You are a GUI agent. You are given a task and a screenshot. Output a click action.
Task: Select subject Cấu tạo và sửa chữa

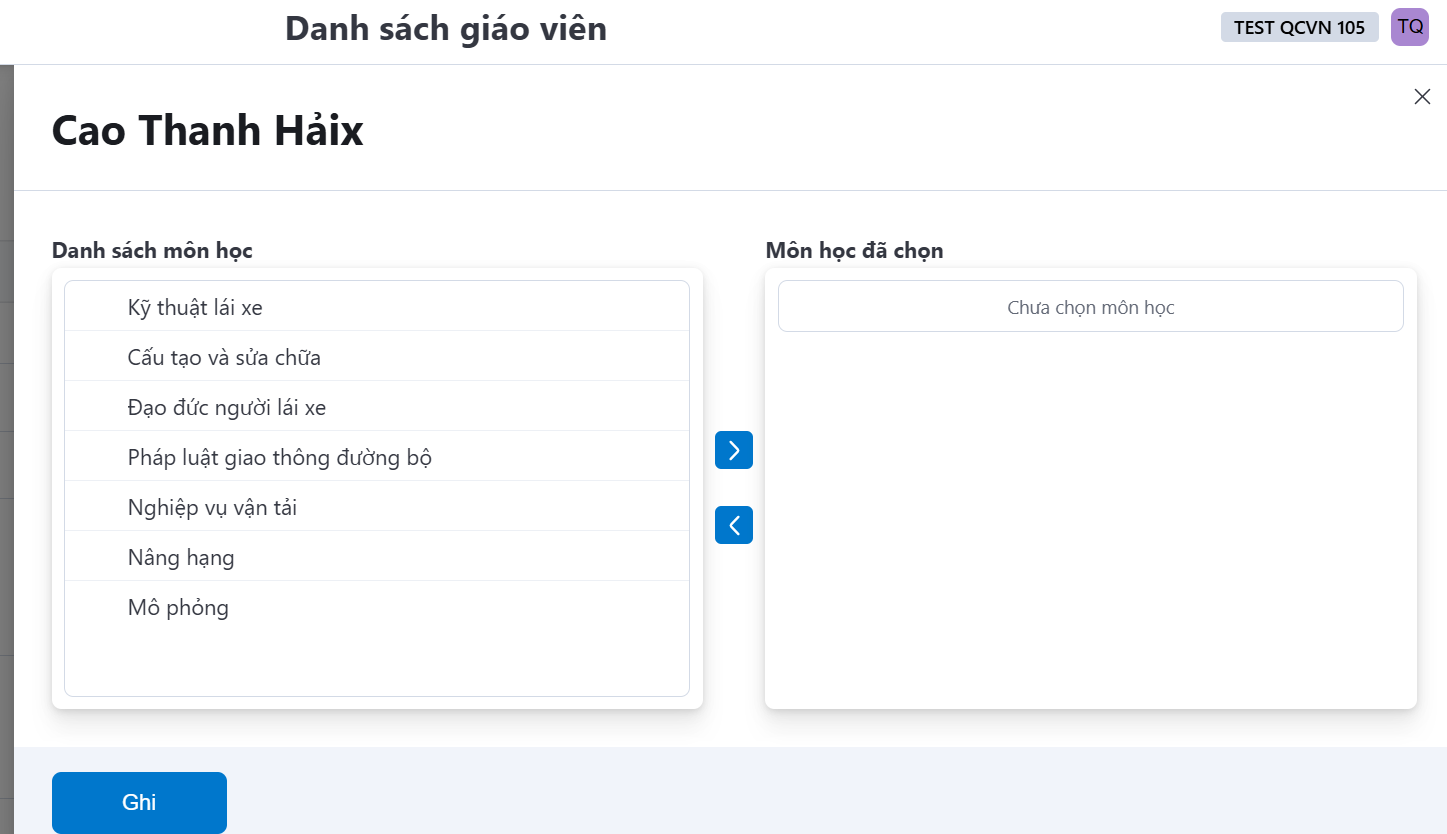(377, 357)
